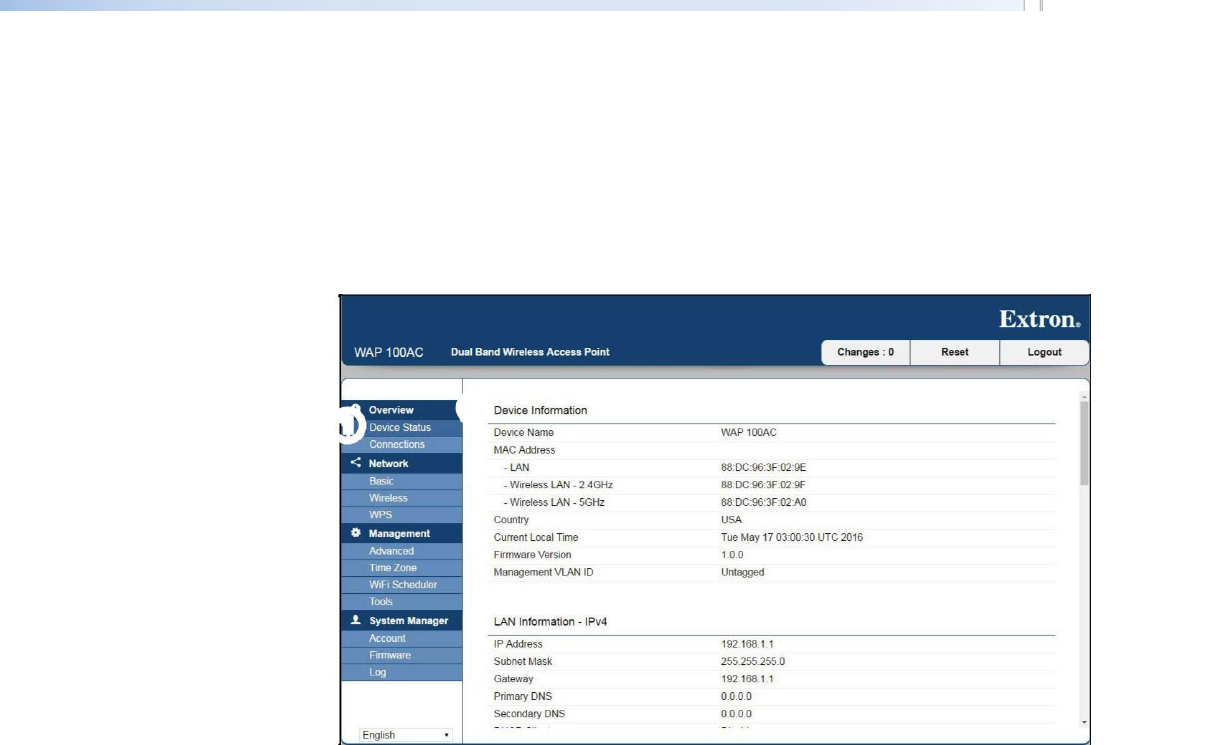Click the Extron logo
1224x745 pixels.
tap(1039, 321)
